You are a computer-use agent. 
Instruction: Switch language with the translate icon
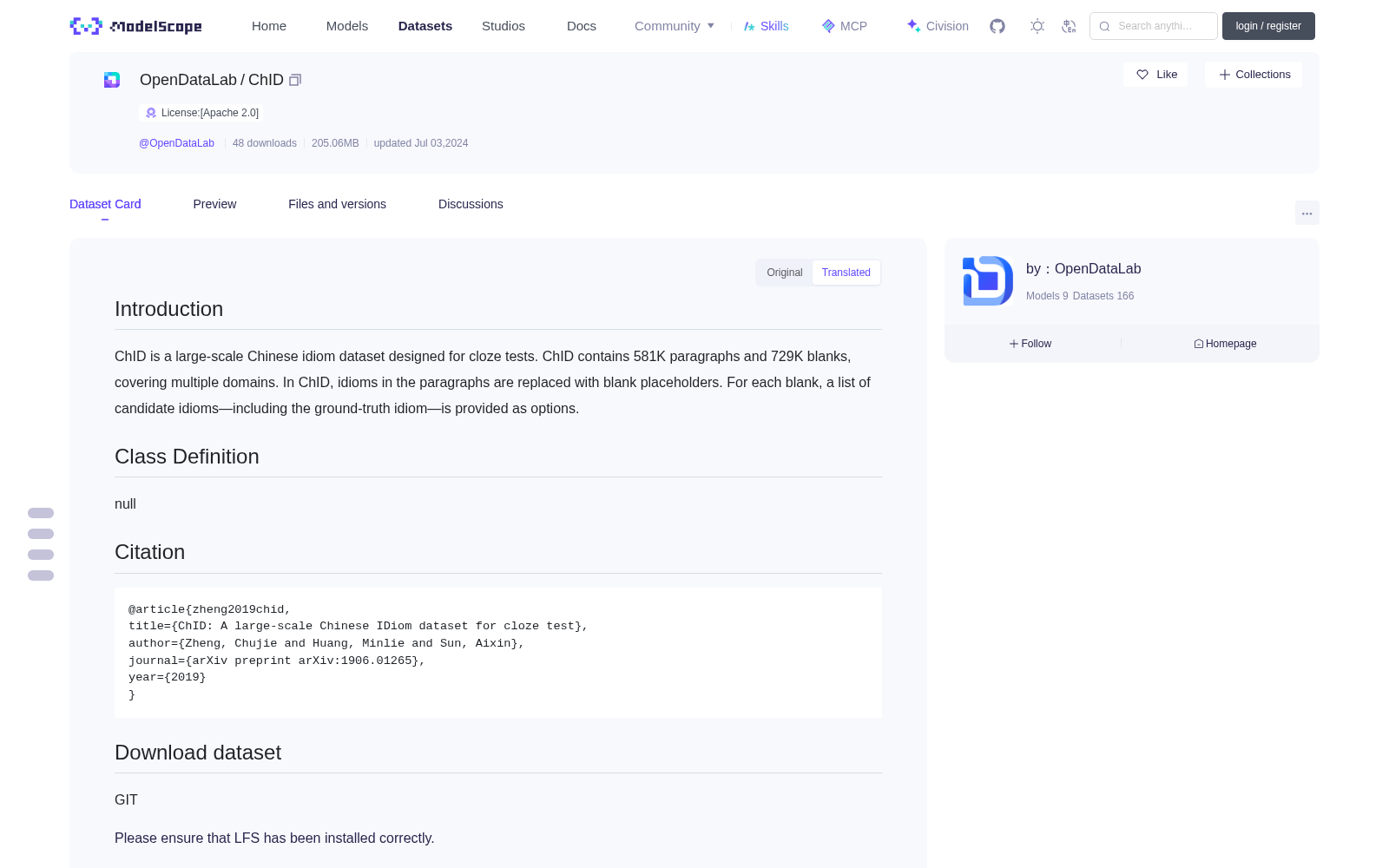pyautogui.click(x=1069, y=26)
